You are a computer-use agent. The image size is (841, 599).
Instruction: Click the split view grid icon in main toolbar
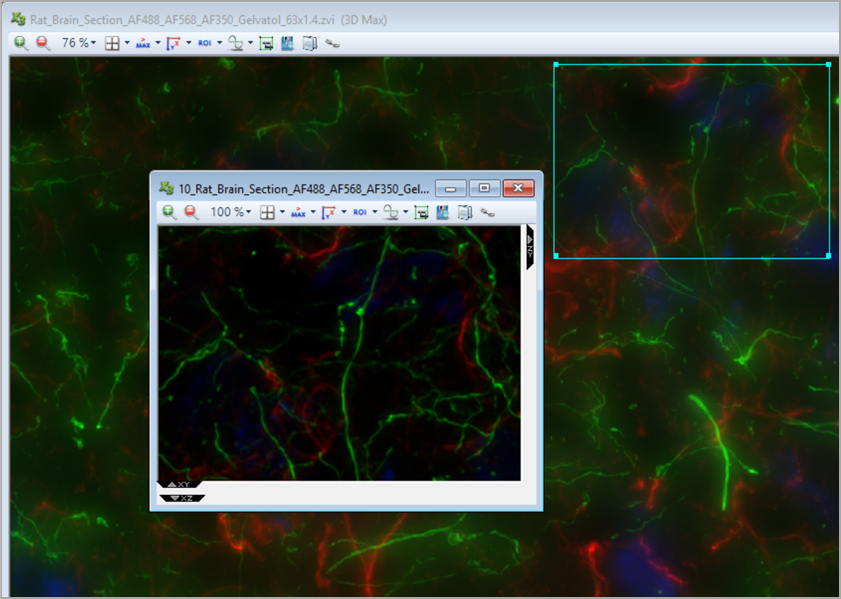coord(112,43)
